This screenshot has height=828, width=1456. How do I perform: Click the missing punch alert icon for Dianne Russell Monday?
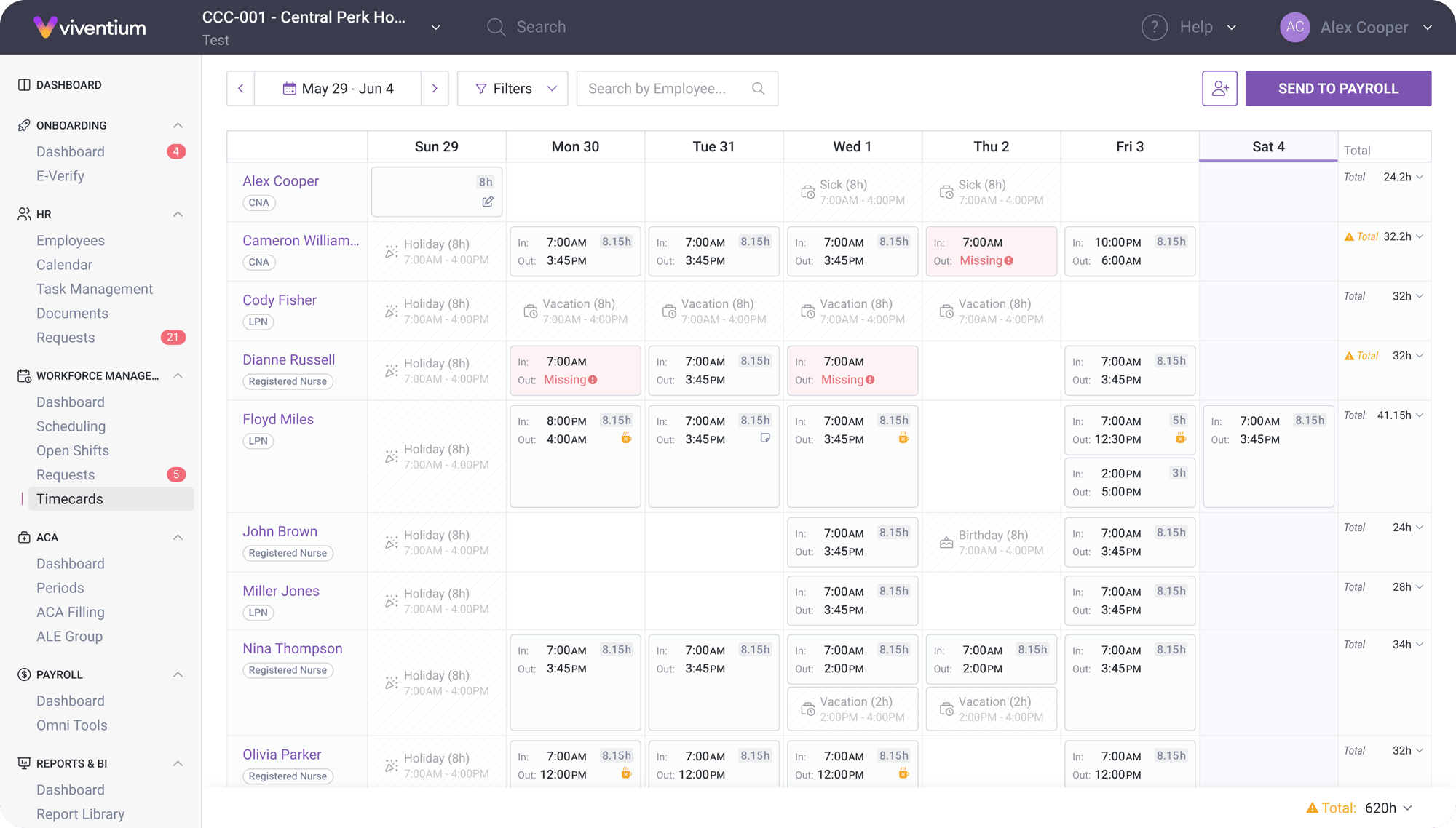[592, 379]
